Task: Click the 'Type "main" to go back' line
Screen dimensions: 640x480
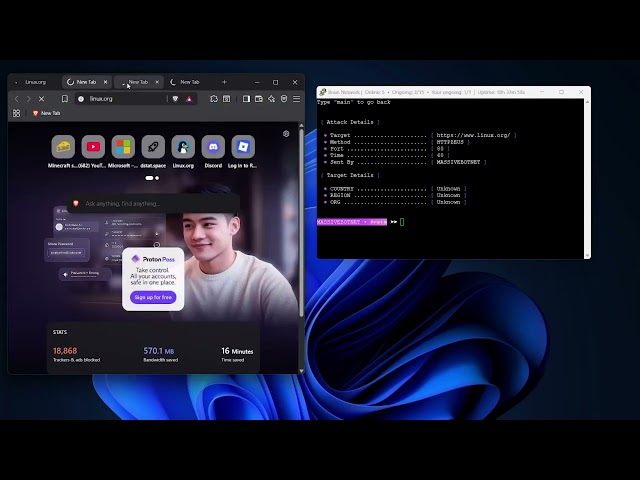Action: [x=354, y=102]
